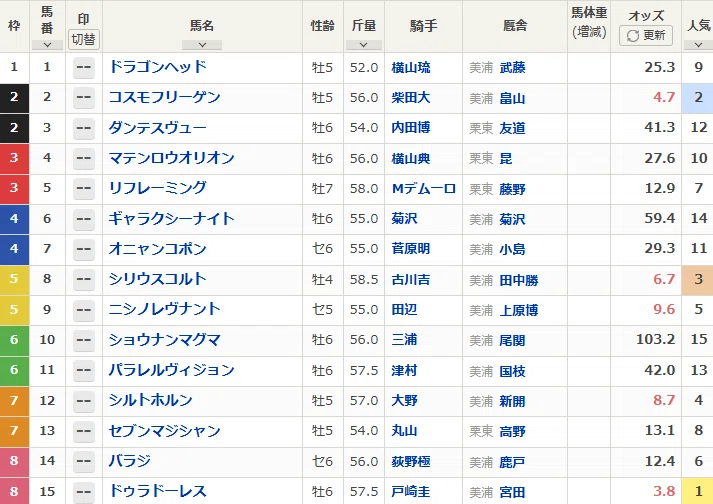The width and height of the screenshot is (713, 504).
Task: Open mark selector for バラジ
Action: [84, 461]
